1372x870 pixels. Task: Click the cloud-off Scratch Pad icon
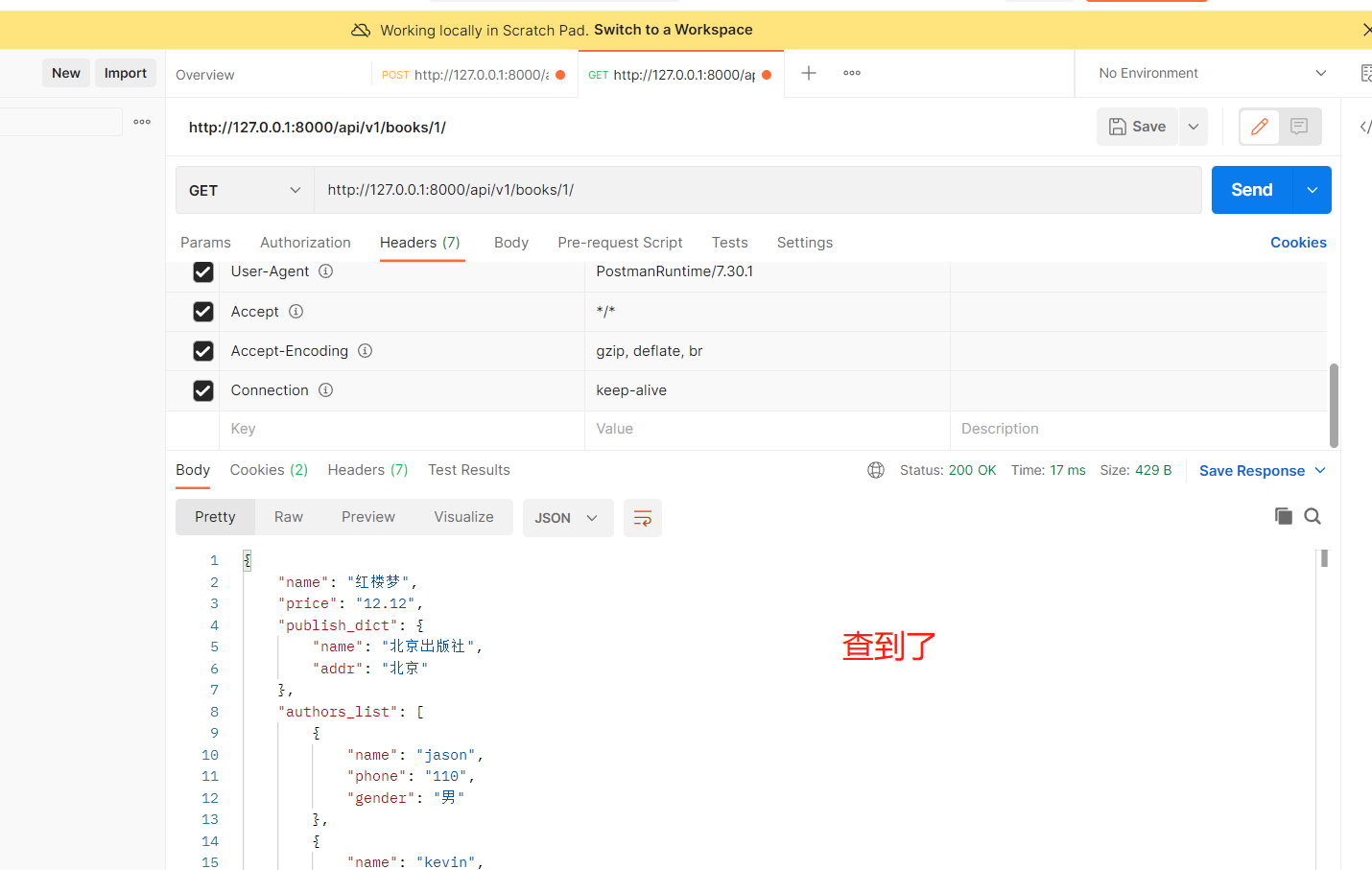click(x=361, y=31)
